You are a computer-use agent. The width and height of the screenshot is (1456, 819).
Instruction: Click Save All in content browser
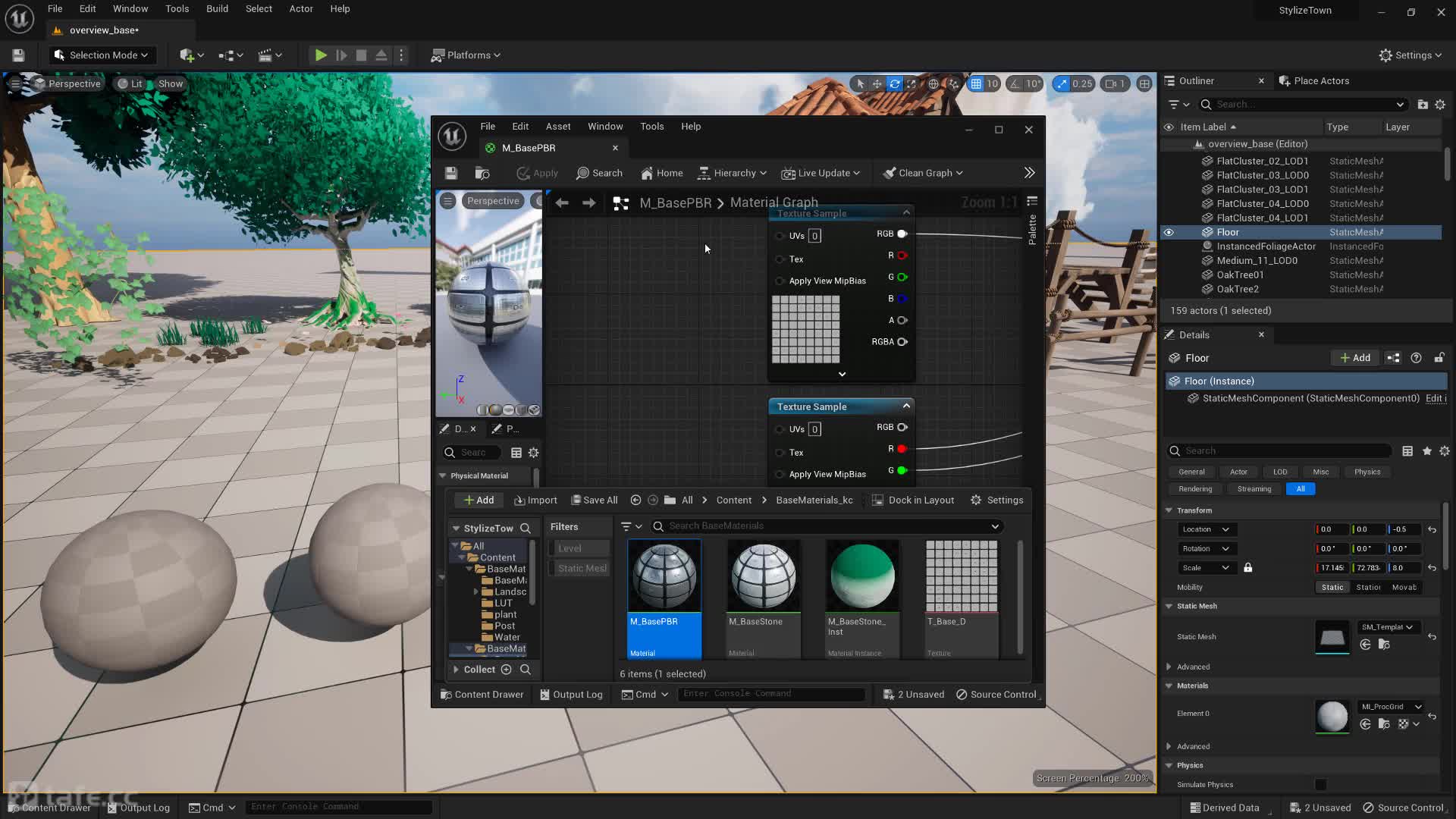click(x=595, y=500)
